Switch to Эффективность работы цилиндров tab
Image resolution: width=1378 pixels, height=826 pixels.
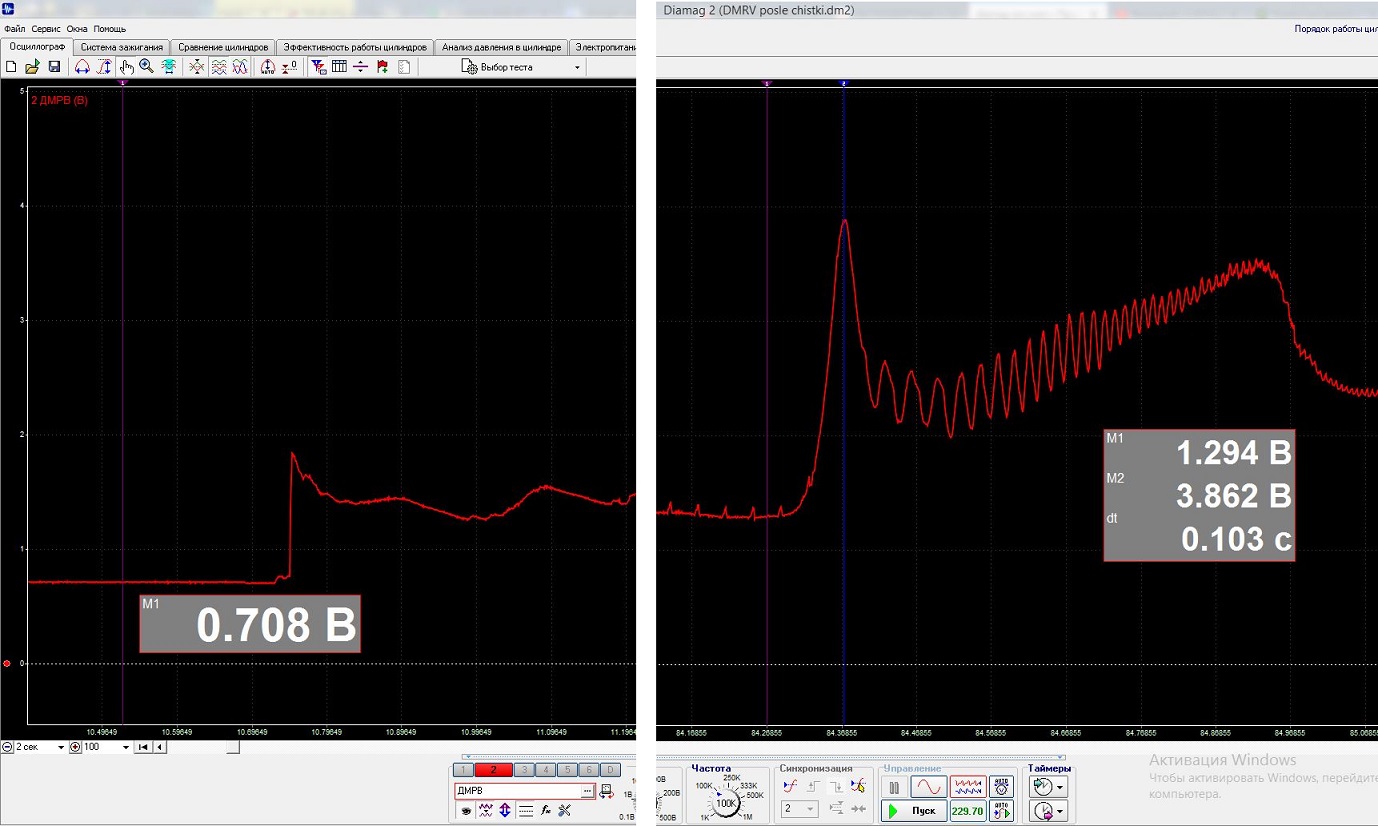pos(356,47)
